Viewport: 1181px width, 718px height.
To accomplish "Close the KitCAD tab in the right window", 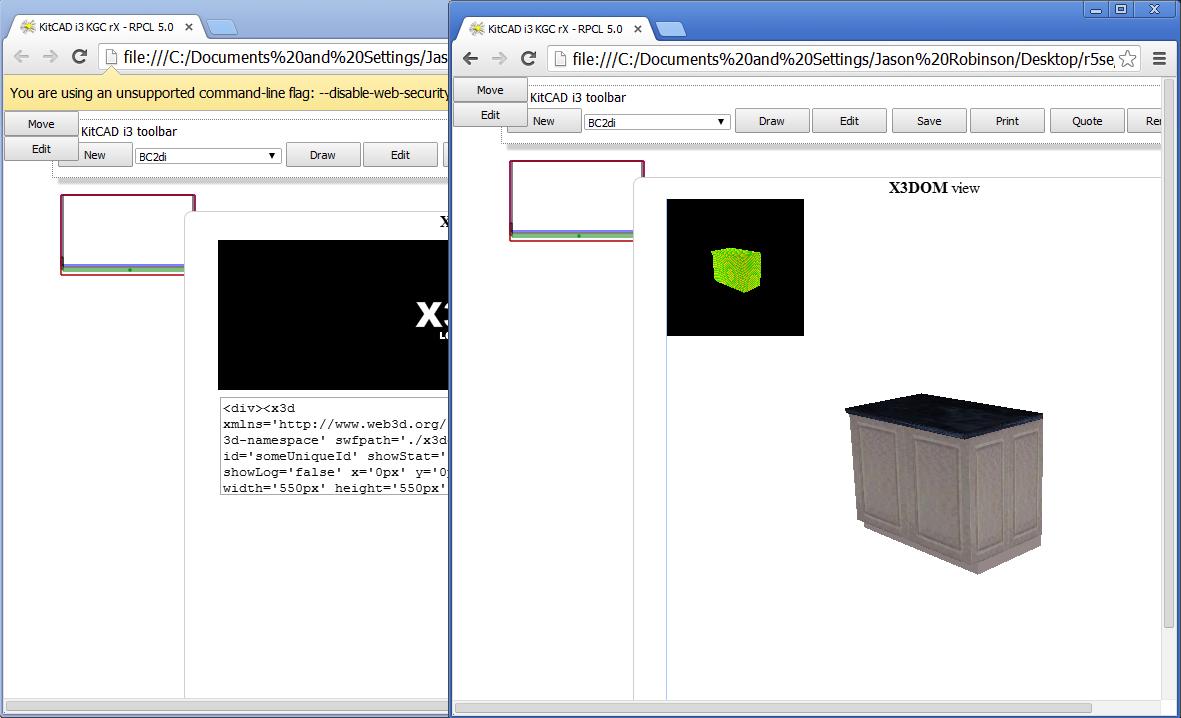I will coord(638,29).
